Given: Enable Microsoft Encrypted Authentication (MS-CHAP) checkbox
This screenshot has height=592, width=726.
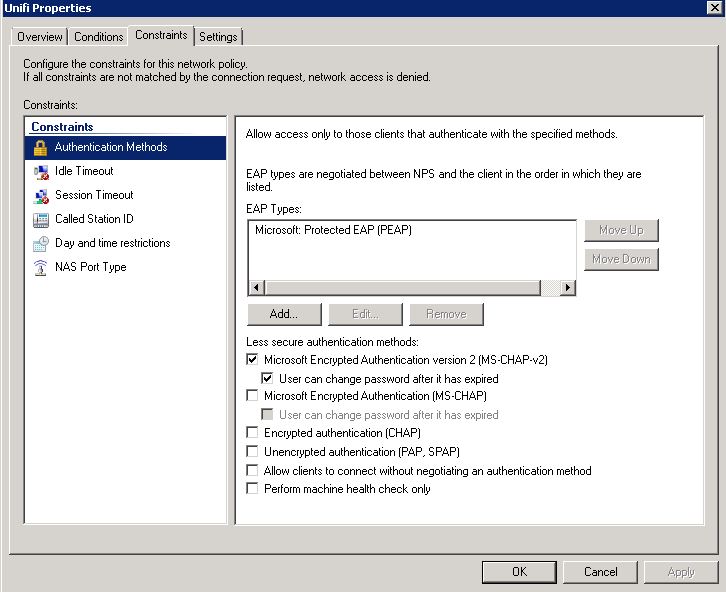Looking at the screenshot, I should pos(252,395).
